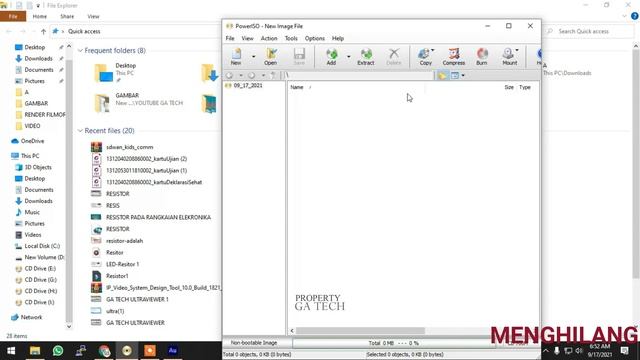Collapse the Frequent folders section
Viewport: 640px width, 360px height.
click(80, 51)
